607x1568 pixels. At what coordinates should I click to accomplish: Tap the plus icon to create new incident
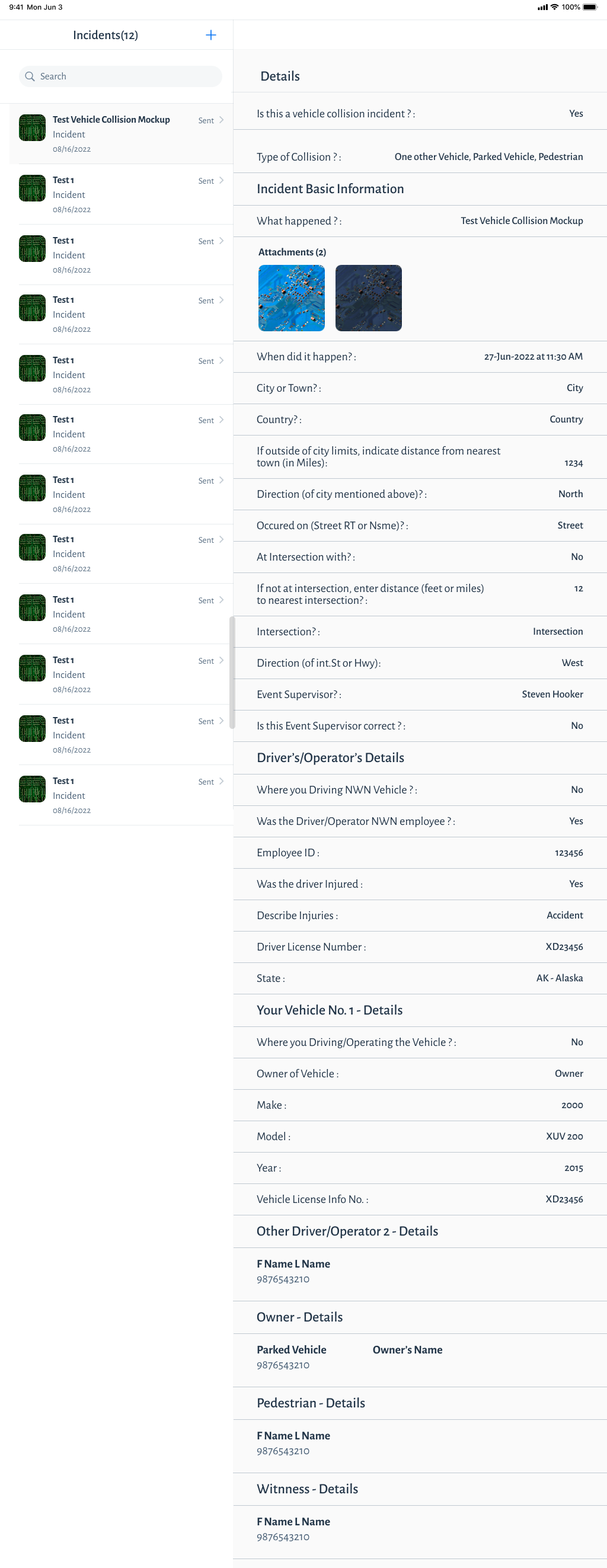point(210,35)
